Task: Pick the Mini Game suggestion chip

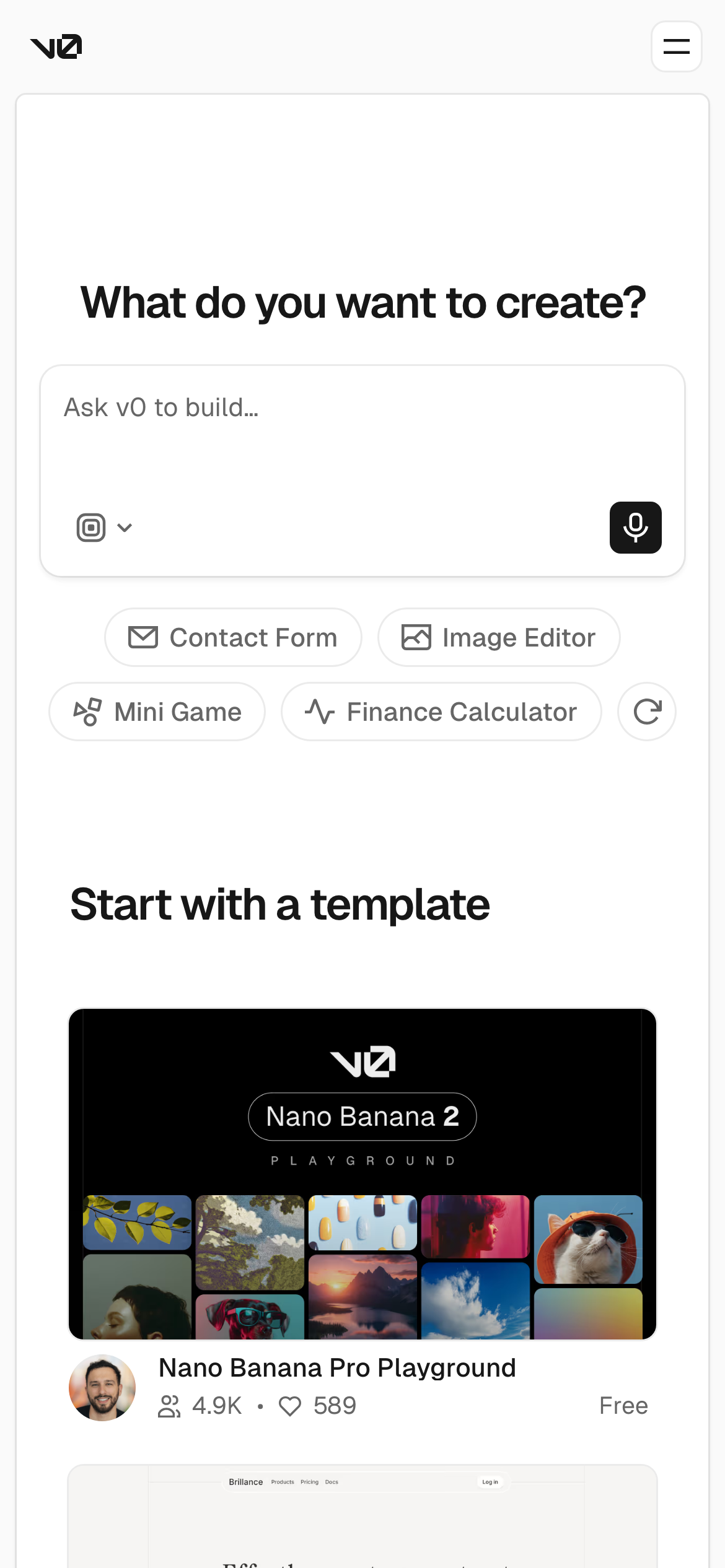Action: click(157, 712)
